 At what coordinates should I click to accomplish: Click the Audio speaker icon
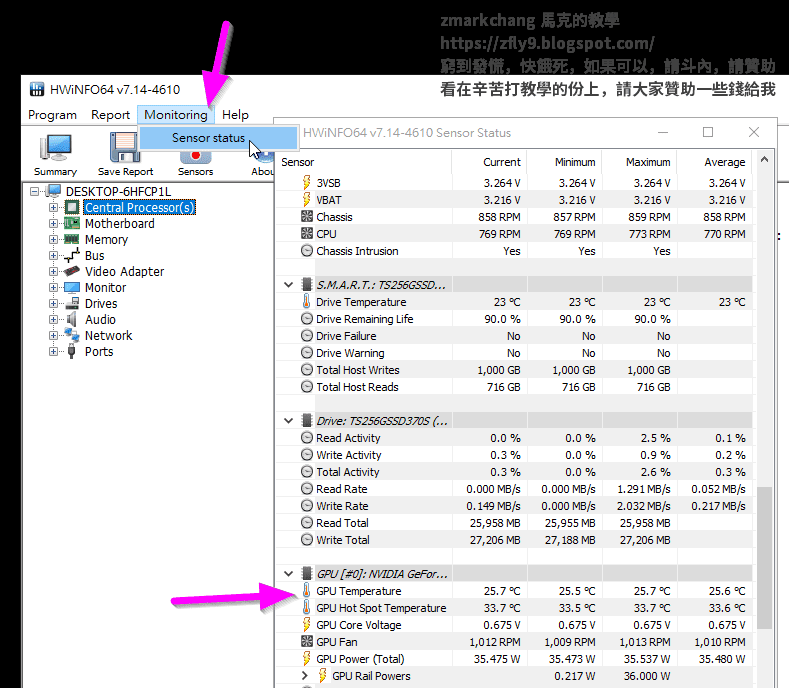72,319
